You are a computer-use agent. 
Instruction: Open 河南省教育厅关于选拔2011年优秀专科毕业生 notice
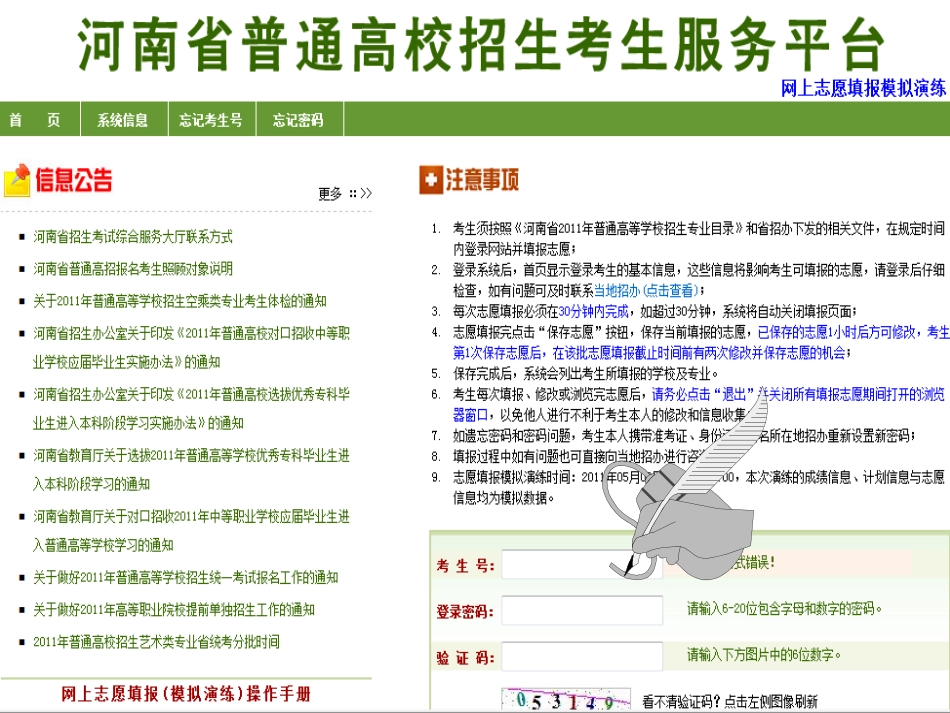click(191, 469)
